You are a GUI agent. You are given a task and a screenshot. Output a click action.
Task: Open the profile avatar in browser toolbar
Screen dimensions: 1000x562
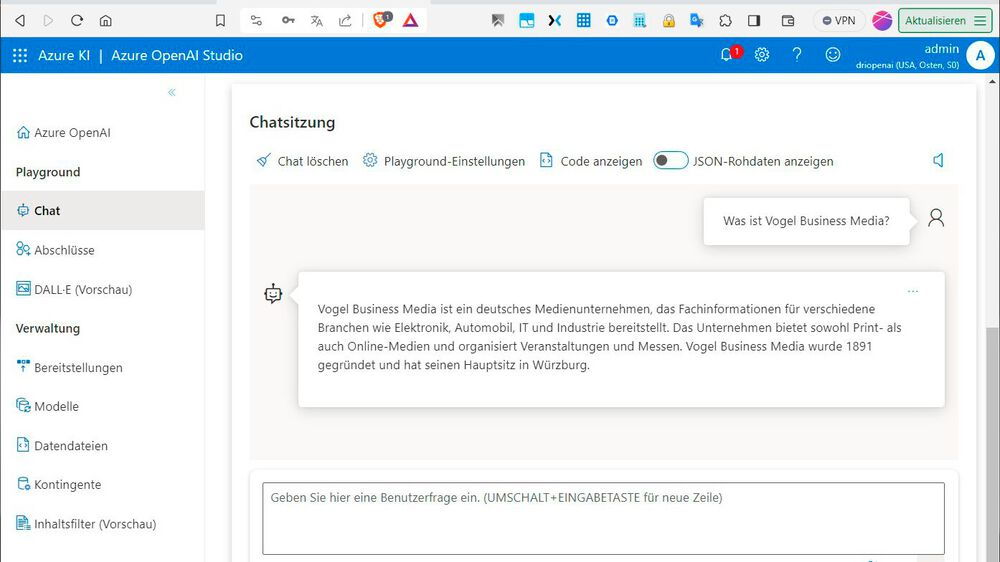[882, 20]
